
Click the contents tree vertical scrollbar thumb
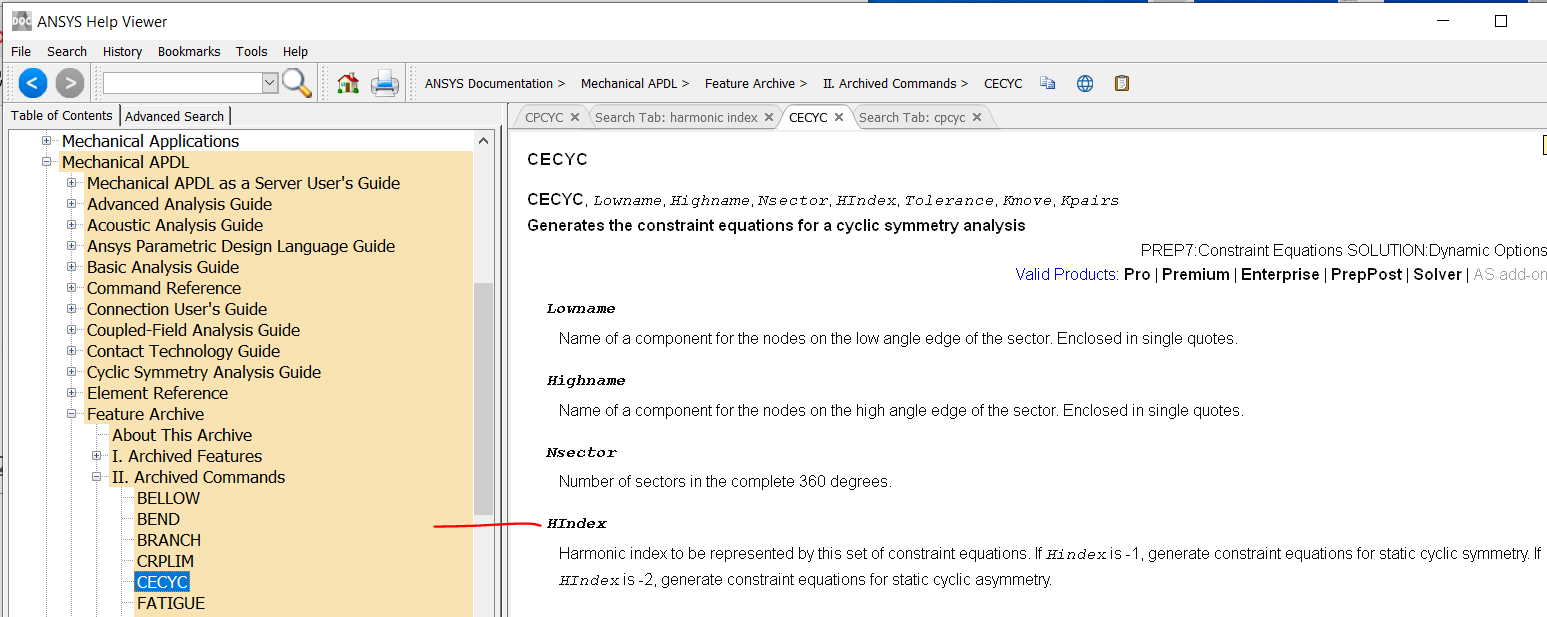click(483, 398)
